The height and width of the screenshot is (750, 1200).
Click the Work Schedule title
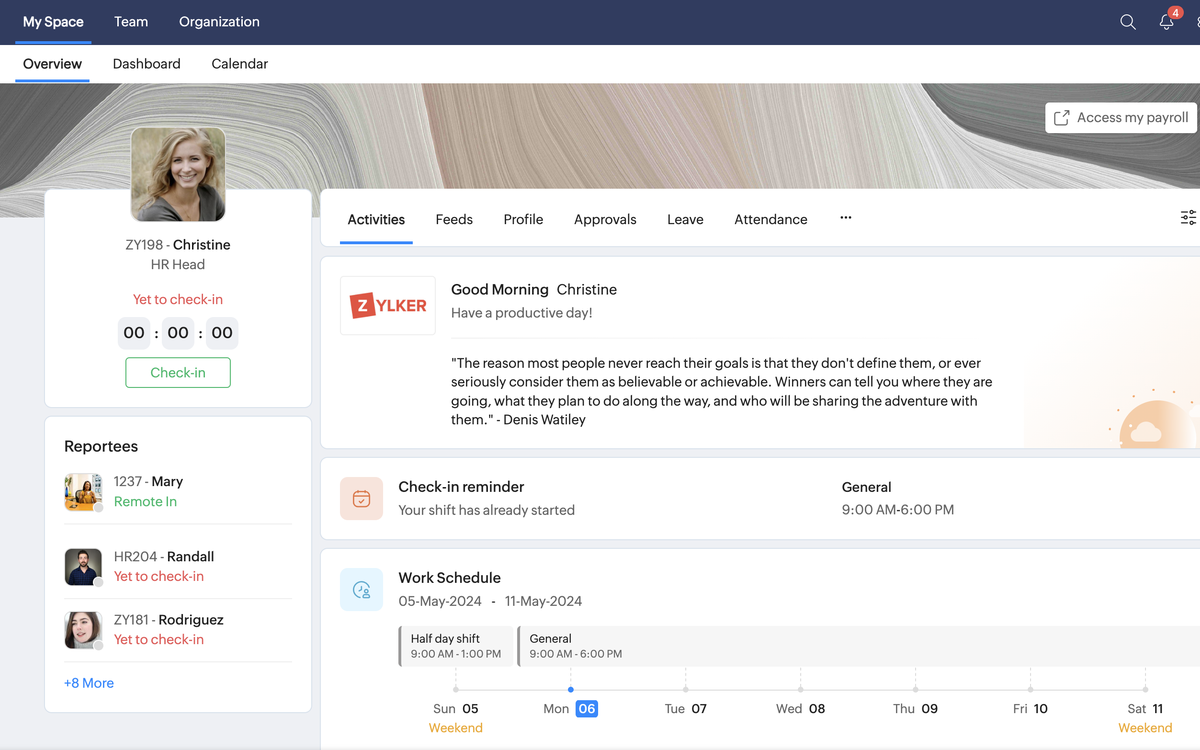pyautogui.click(x=449, y=578)
